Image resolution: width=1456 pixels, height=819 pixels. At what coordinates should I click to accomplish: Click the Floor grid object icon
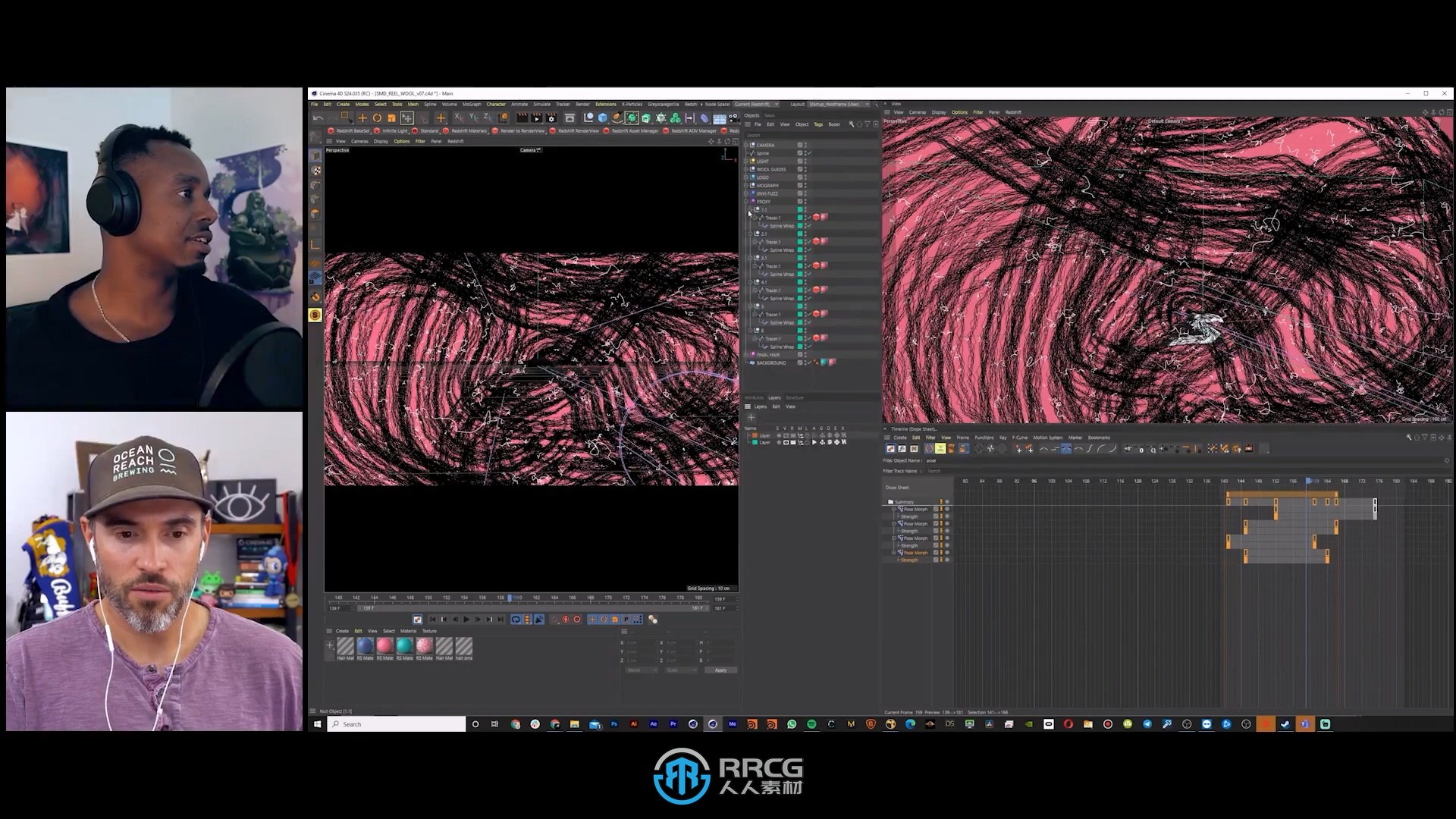(720, 118)
